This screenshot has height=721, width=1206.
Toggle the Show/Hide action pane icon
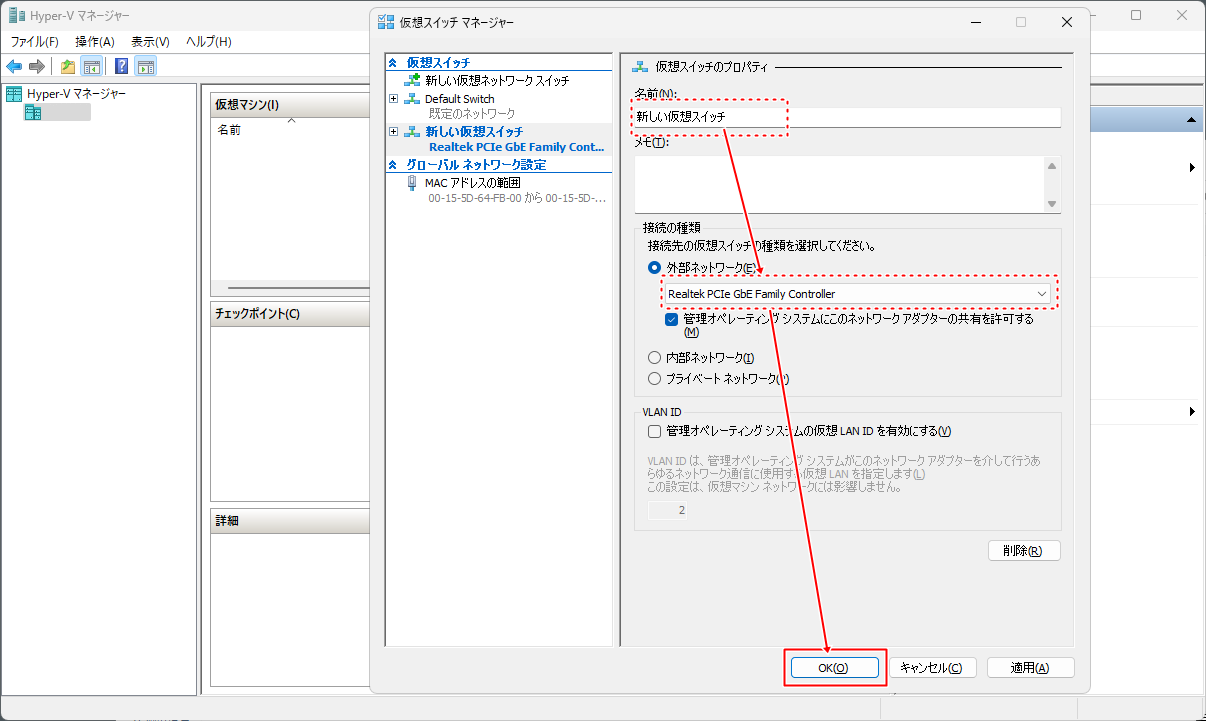point(146,67)
